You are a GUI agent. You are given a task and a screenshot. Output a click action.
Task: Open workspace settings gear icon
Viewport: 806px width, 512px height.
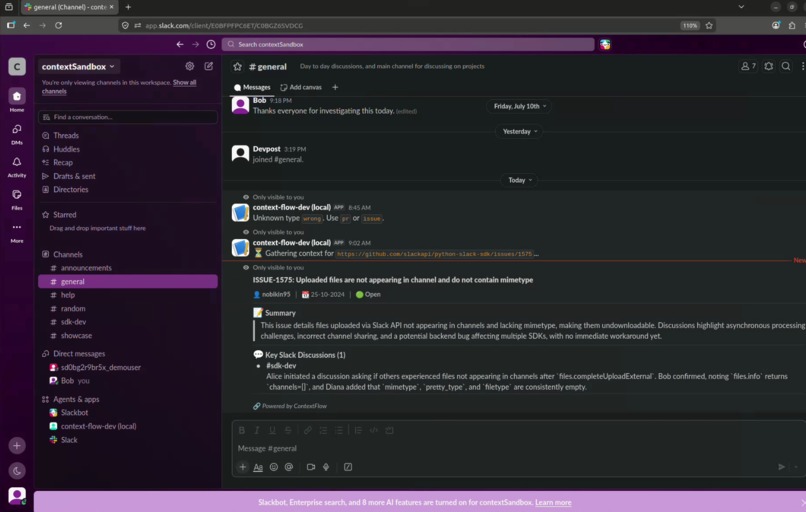tap(190, 66)
